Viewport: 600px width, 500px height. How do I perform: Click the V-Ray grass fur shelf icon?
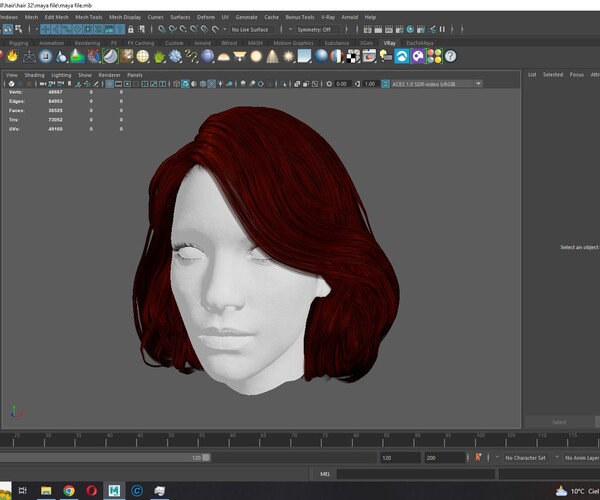coord(159,56)
